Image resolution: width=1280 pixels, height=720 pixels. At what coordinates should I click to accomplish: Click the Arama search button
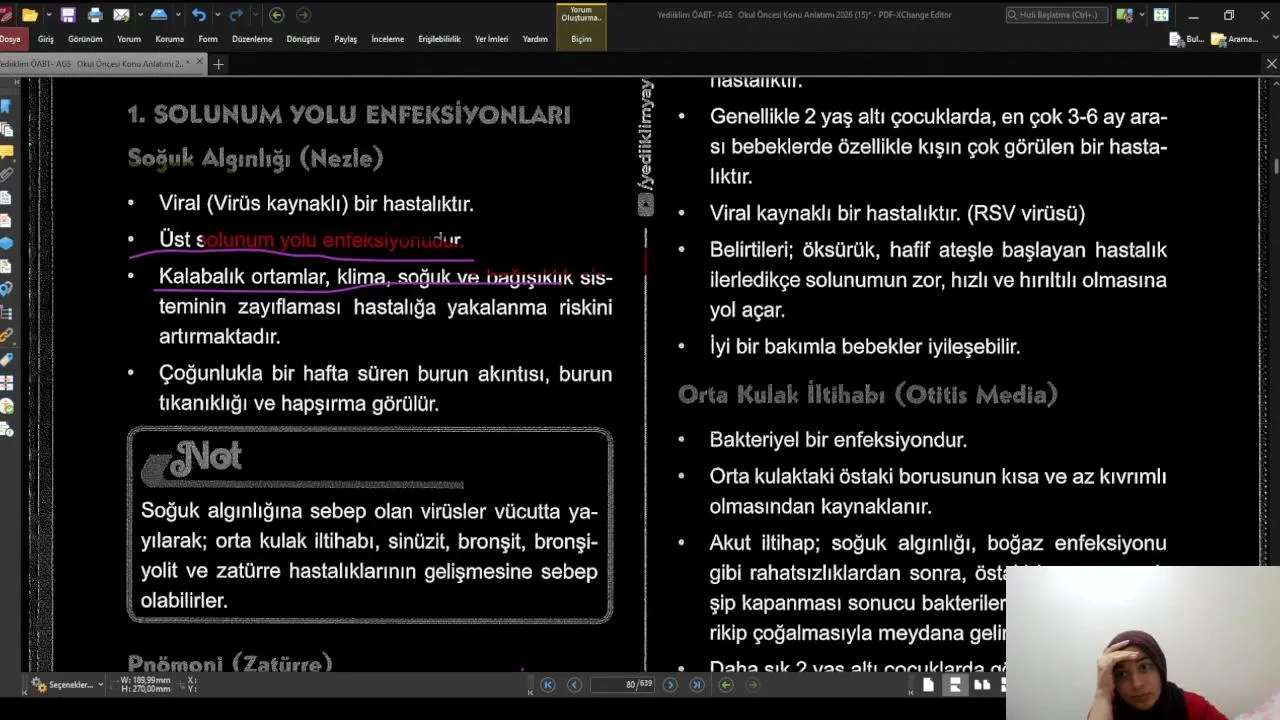(x=1235, y=39)
